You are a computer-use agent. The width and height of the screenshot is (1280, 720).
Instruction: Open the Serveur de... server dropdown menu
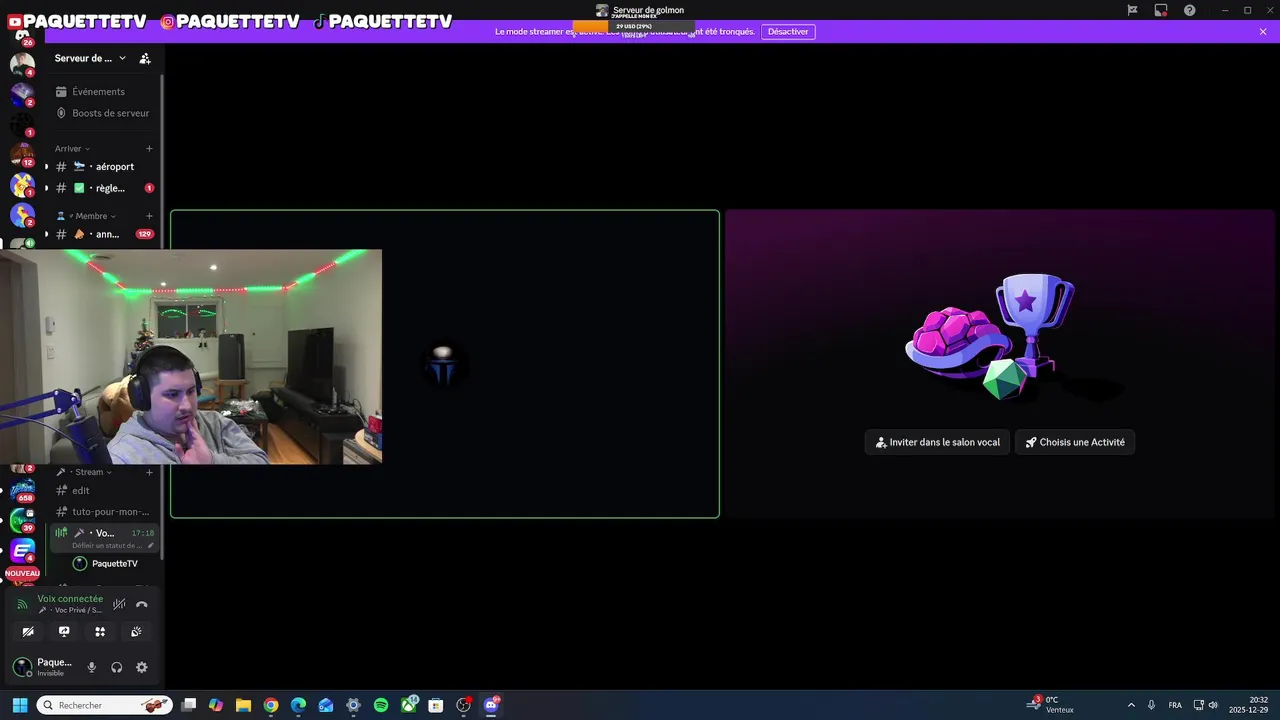[x=90, y=58]
